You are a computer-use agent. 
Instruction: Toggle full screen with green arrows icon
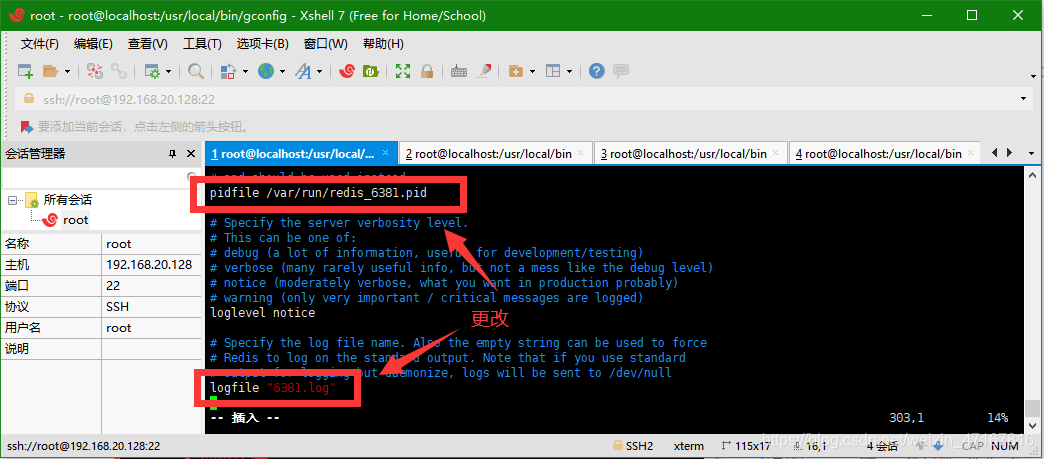[403, 71]
